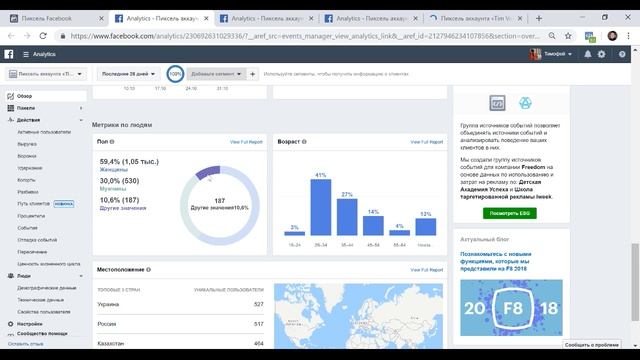Open the 'Последние 28 дней' date range dropdown
Screen dimensions: 640x360
point(128,74)
